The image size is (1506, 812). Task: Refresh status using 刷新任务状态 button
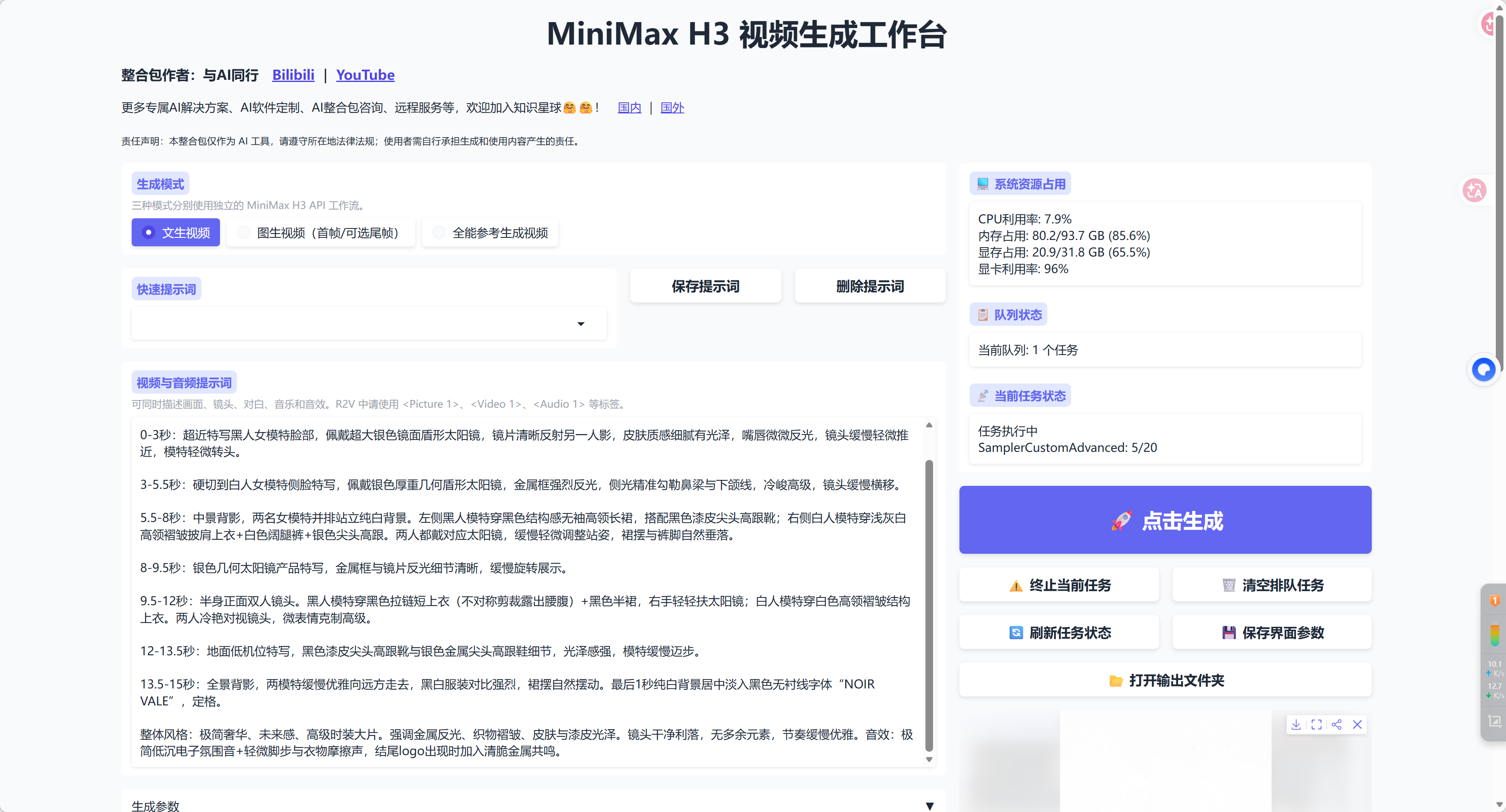(x=1059, y=632)
